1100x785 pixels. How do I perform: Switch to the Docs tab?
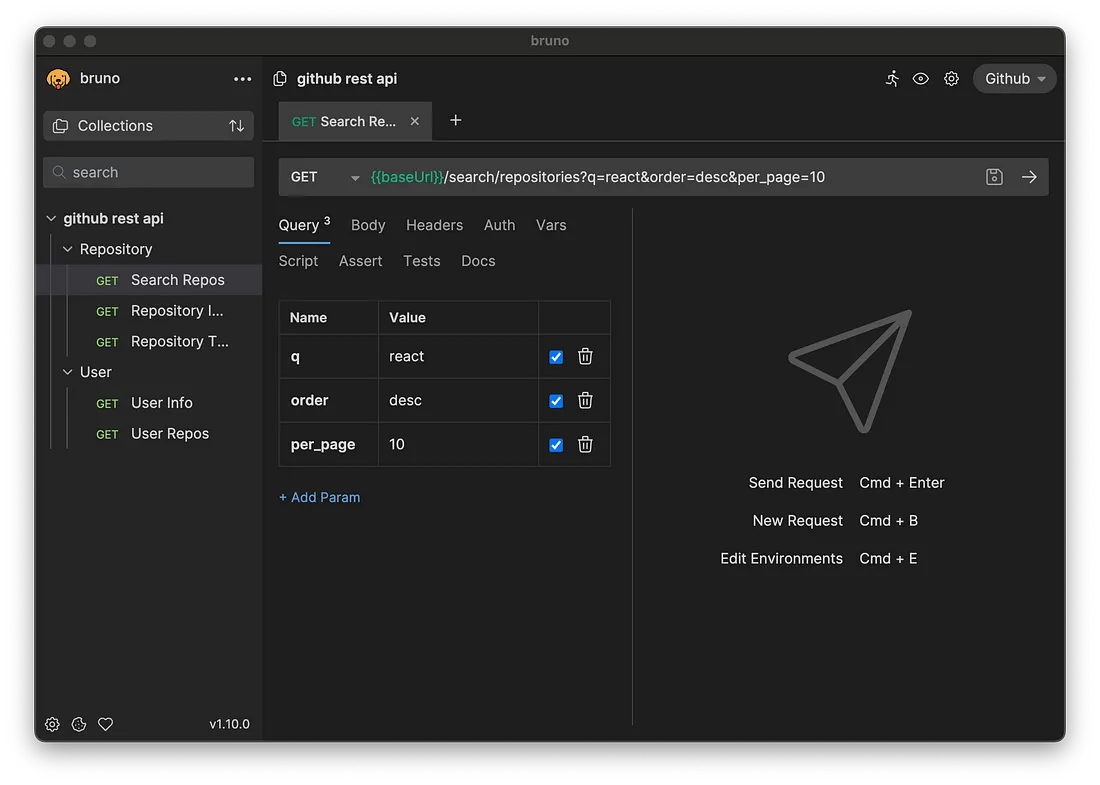pos(478,261)
